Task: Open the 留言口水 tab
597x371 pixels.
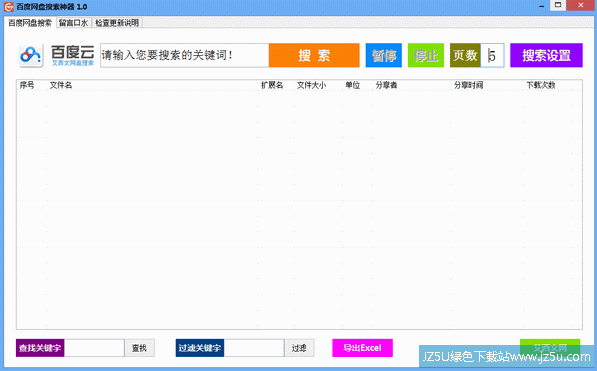Action: click(73, 23)
